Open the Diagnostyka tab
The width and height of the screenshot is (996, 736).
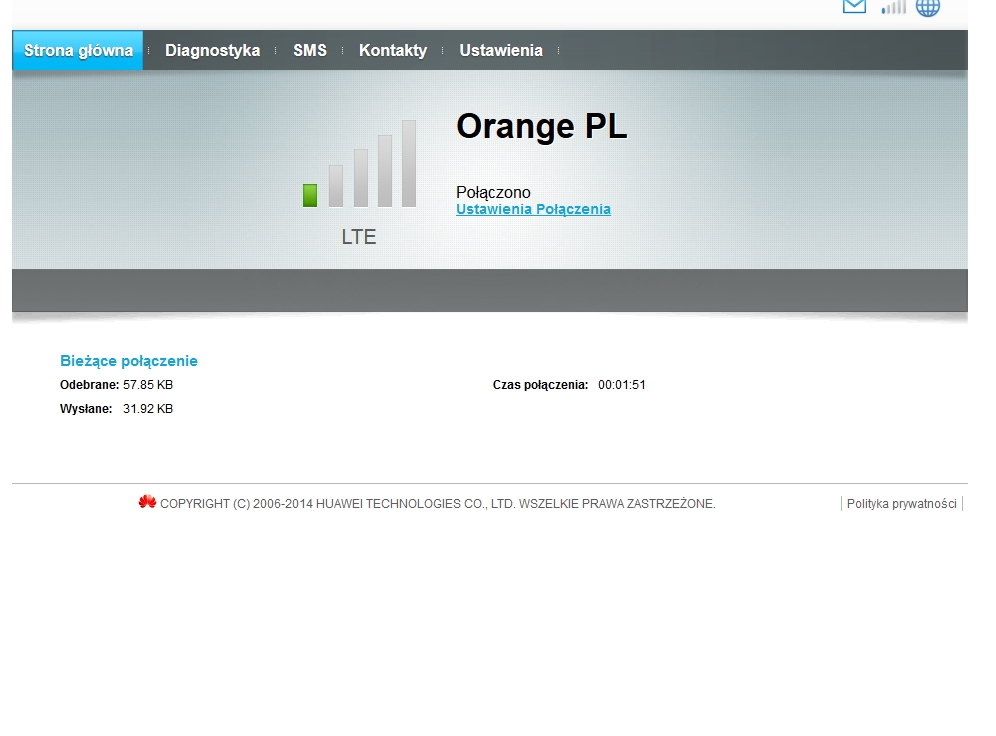coord(212,50)
